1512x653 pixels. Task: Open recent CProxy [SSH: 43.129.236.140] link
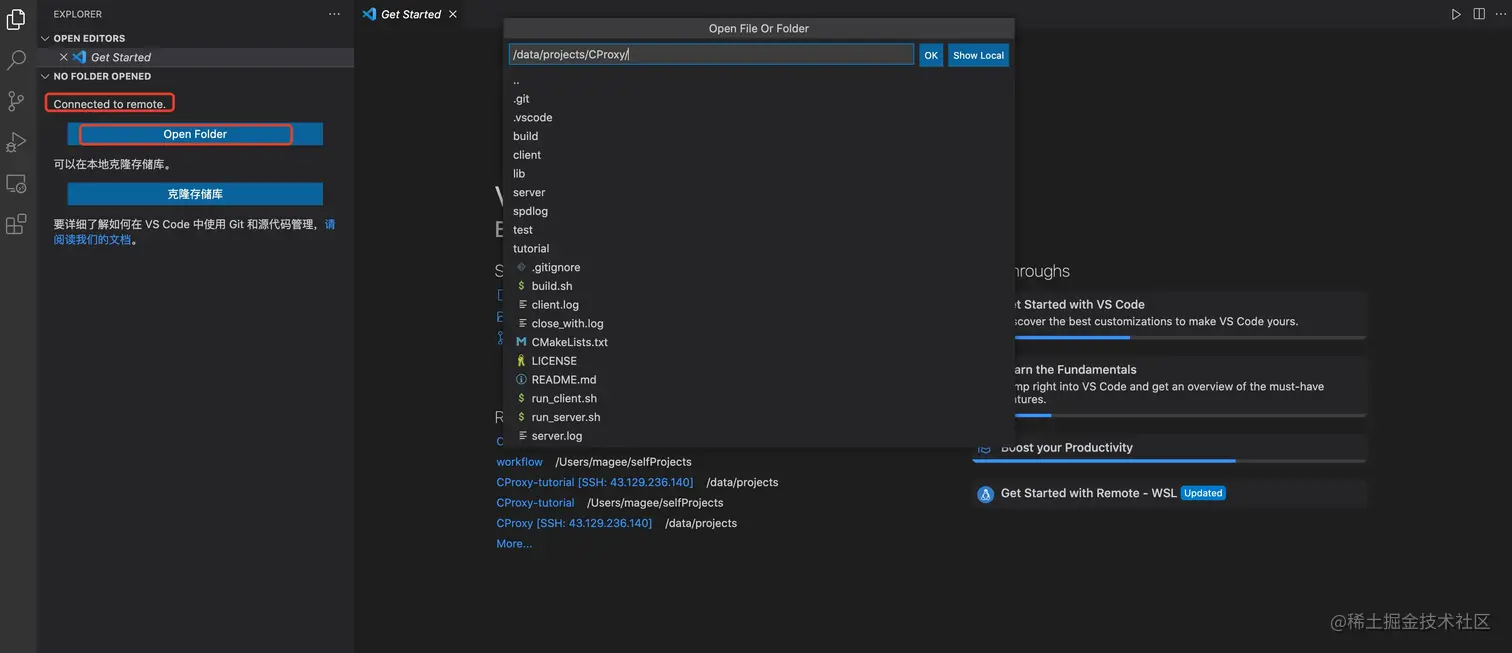point(574,523)
